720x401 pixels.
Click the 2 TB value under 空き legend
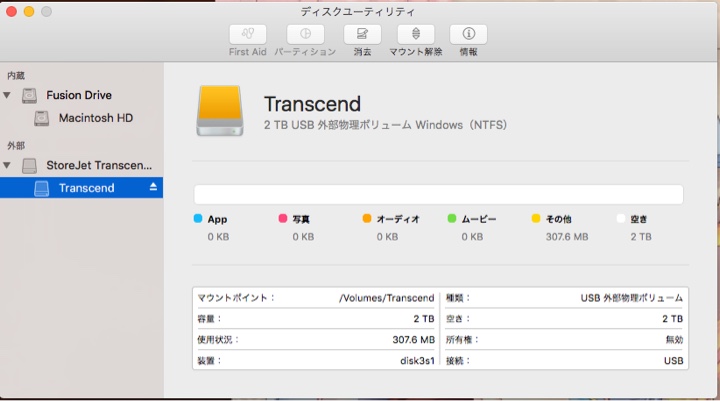point(641,237)
